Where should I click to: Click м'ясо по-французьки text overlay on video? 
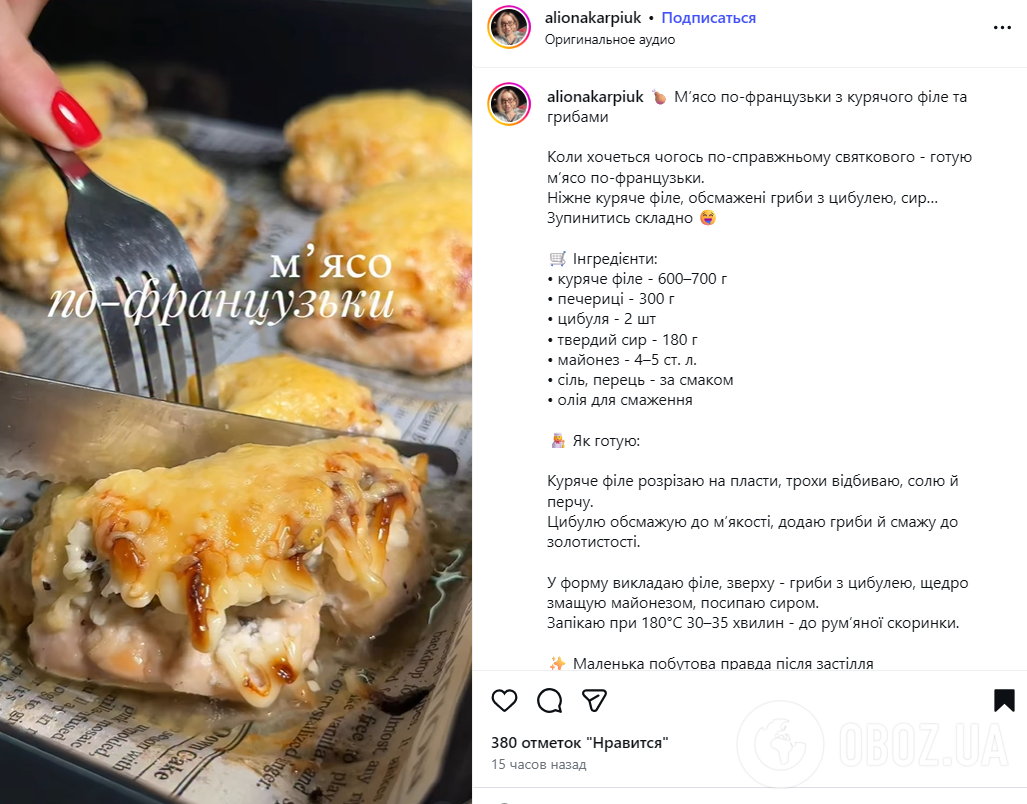[223, 286]
